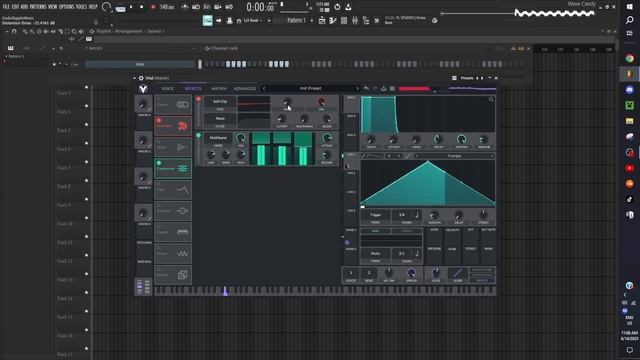
Task: Click the record button in transport
Action: pyautogui.click(x=153, y=7)
